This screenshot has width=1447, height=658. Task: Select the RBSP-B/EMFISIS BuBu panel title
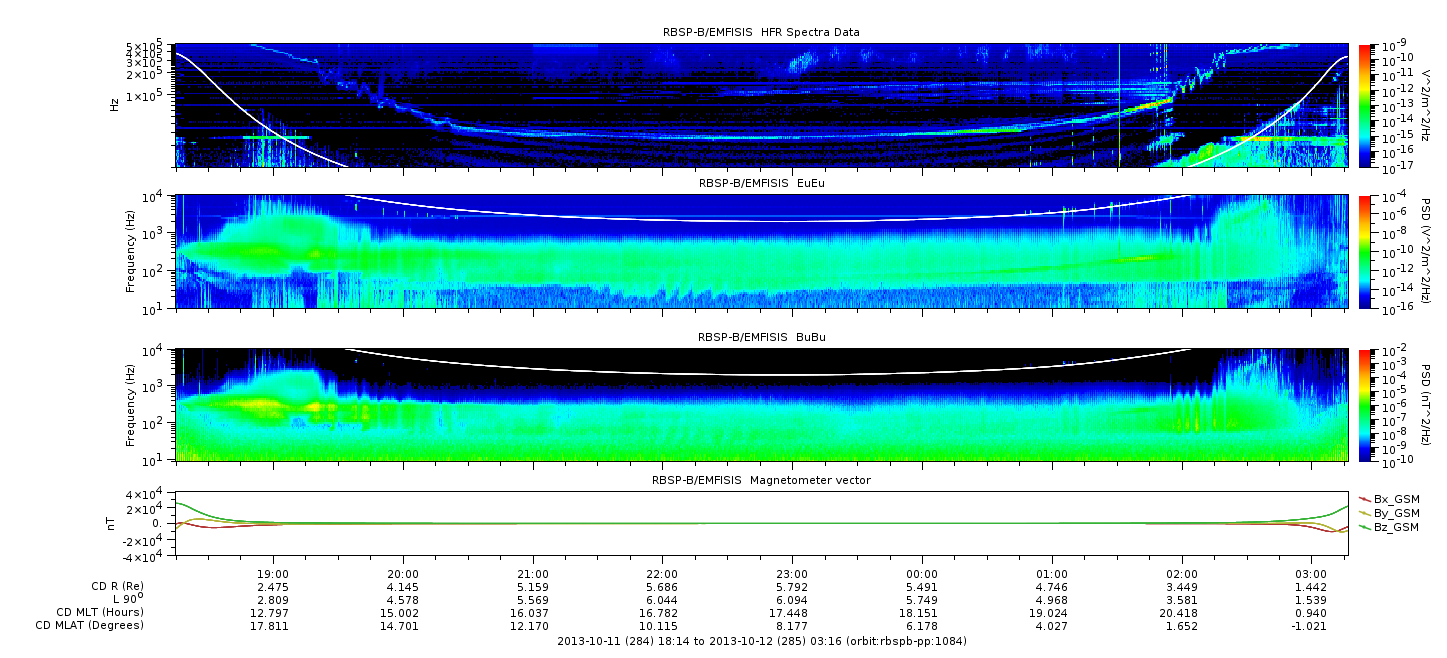[761, 338]
